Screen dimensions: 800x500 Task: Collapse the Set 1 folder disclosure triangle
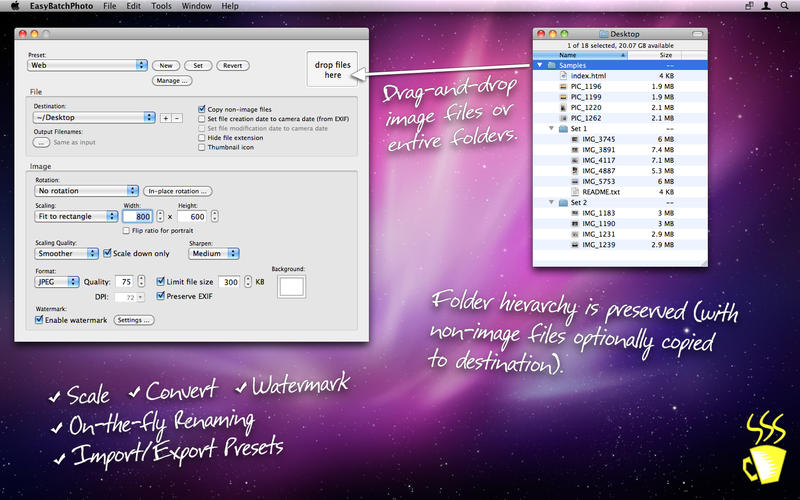click(551, 129)
